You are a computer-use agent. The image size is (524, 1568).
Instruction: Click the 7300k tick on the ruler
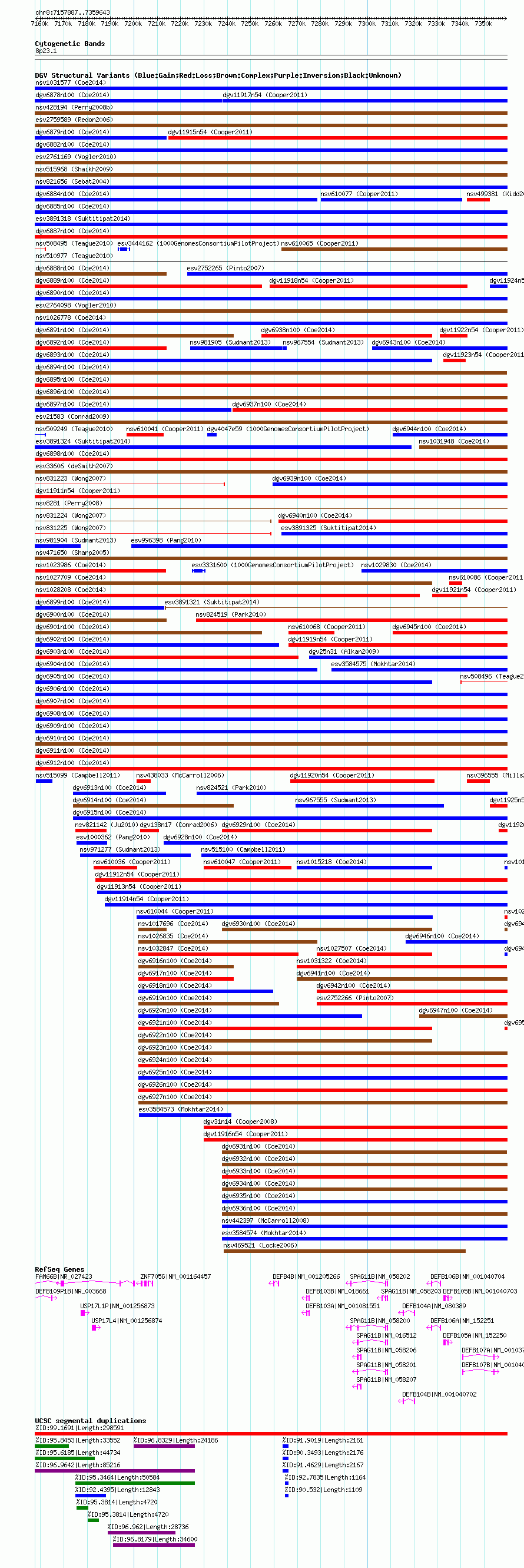(x=366, y=24)
